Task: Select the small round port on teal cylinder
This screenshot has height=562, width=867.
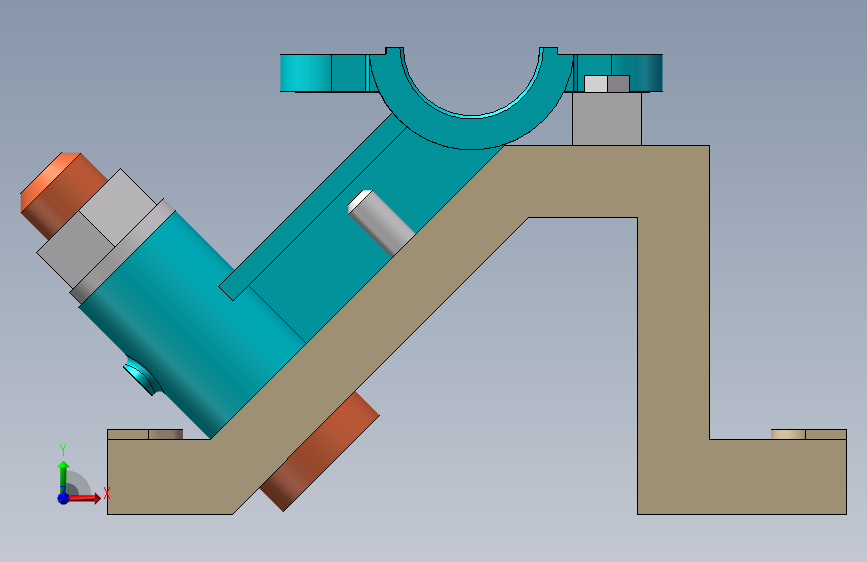Action: point(142,375)
